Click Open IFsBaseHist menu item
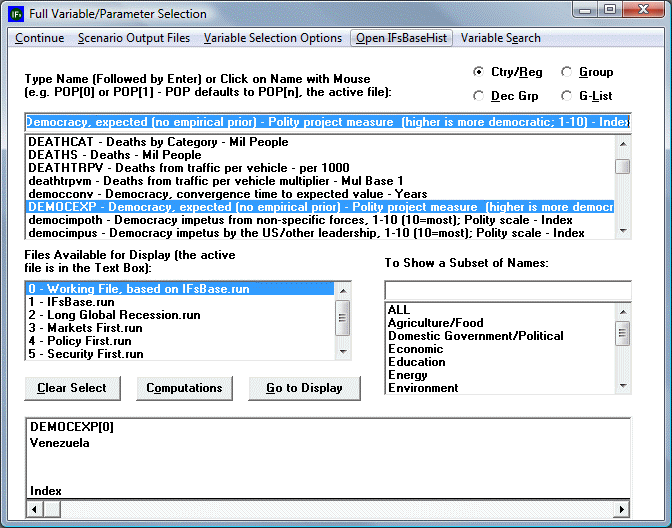This screenshot has height=528, width=672. [x=401, y=38]
